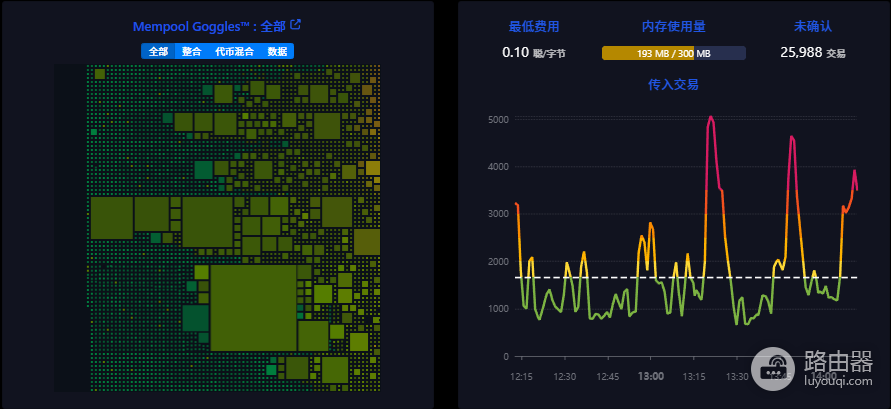Click the largest transaction block in the treemap
The width and height of the screenshot is (891, 409).
point(253,308)
